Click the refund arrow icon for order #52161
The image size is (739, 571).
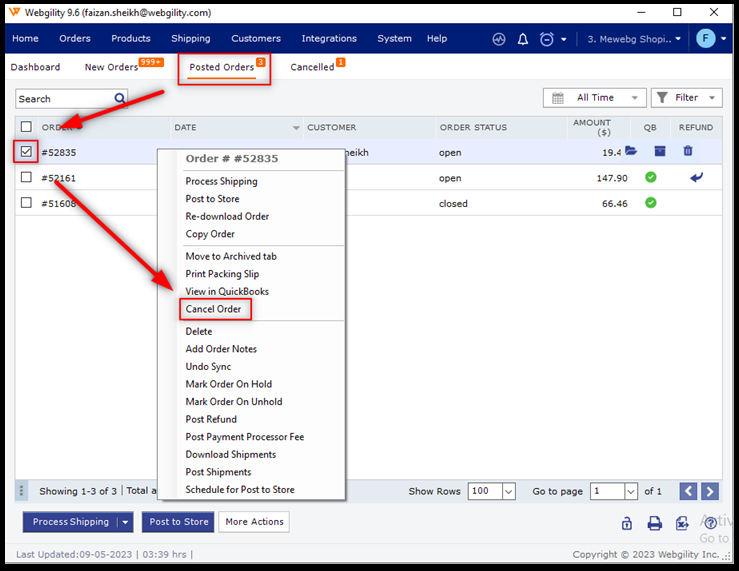point(697,178)
